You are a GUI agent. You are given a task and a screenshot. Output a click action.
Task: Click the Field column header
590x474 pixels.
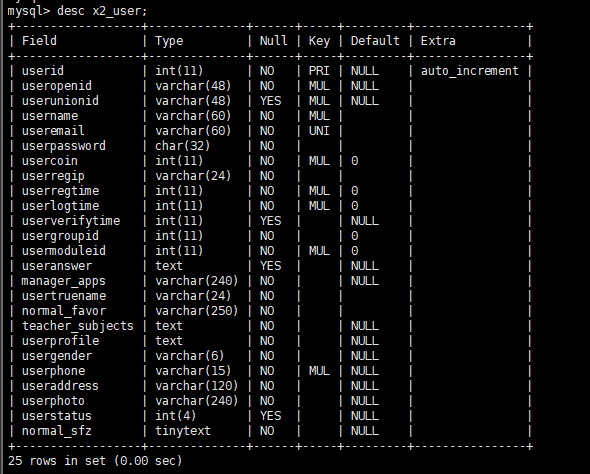click(39, 41)
